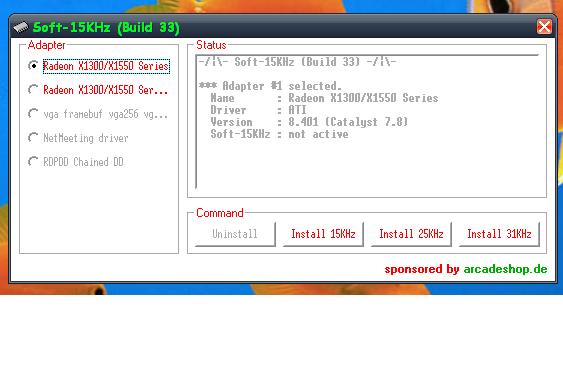
Task: Click the Uninstall button
Action: (235, 234)
